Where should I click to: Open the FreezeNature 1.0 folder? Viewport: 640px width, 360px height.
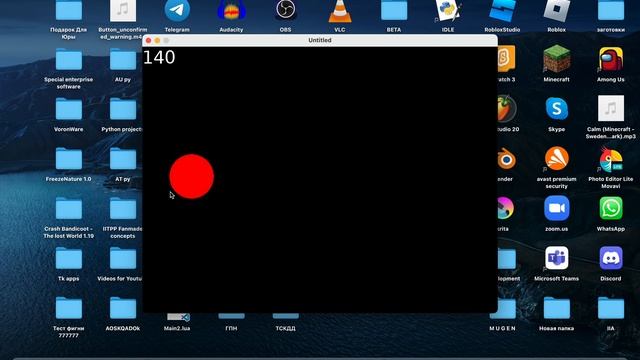tap(69, 159)
